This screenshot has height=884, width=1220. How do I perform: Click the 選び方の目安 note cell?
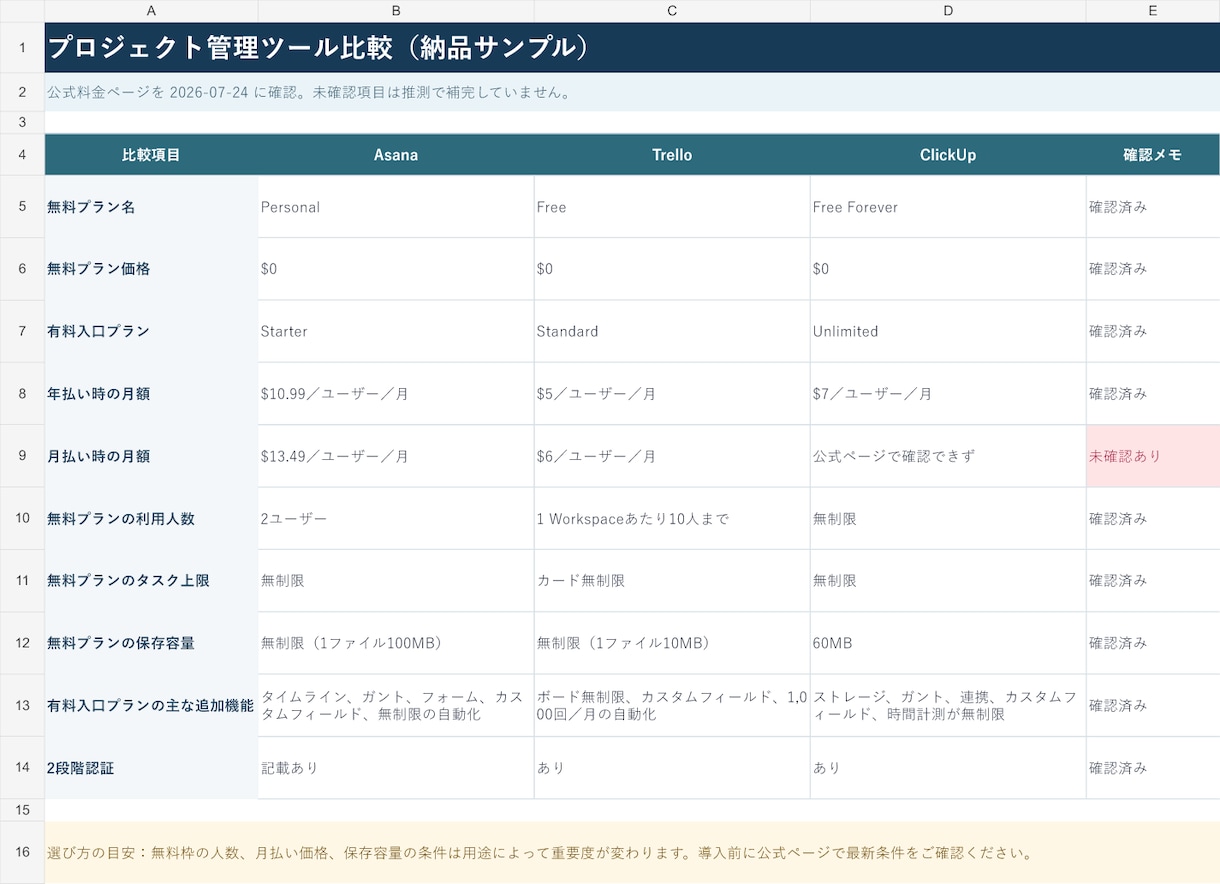click(632, 853)
